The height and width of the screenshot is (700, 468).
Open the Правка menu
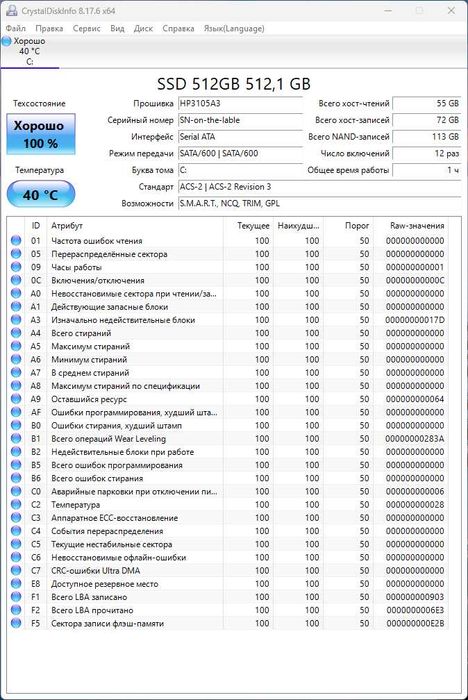click(49, 28)
